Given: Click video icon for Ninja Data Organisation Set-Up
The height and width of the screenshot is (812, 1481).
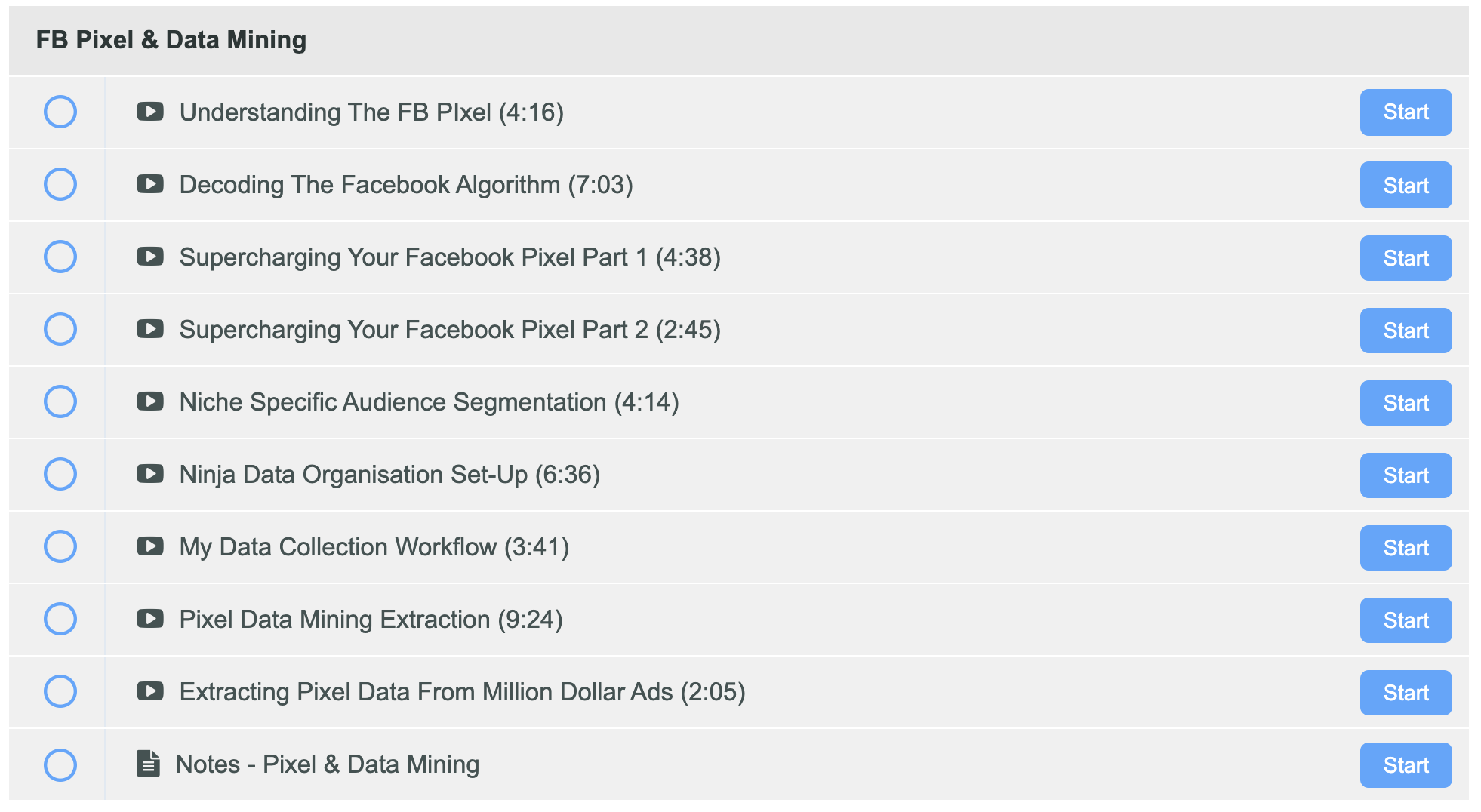Looking at the screenshot, I should point(150,474).
